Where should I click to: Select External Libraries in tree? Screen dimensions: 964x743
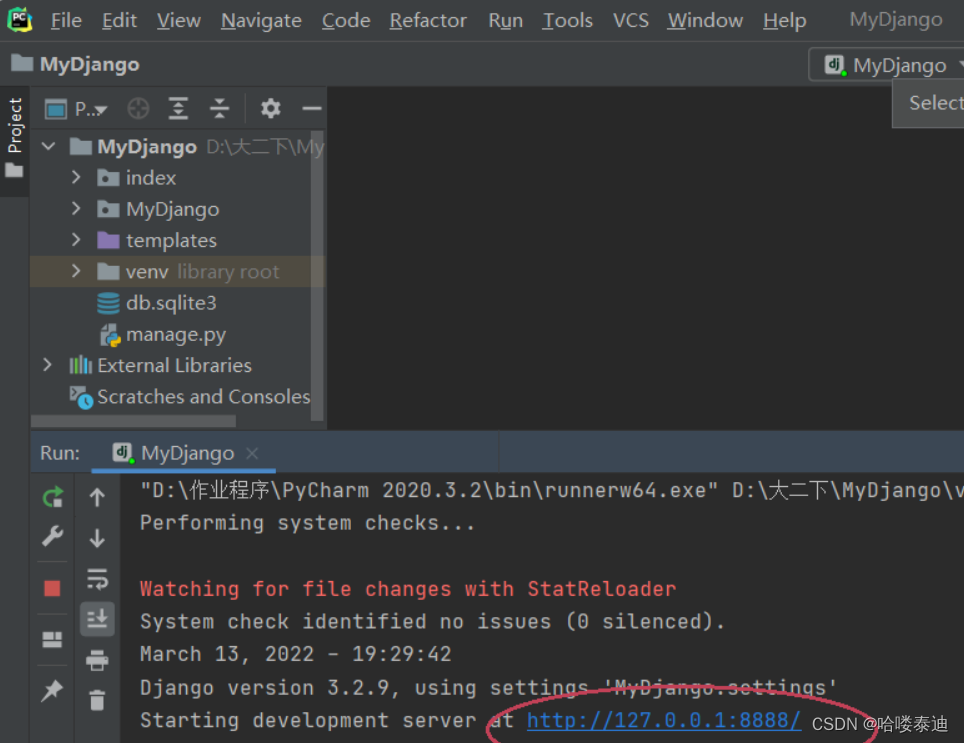click(174, 366)
